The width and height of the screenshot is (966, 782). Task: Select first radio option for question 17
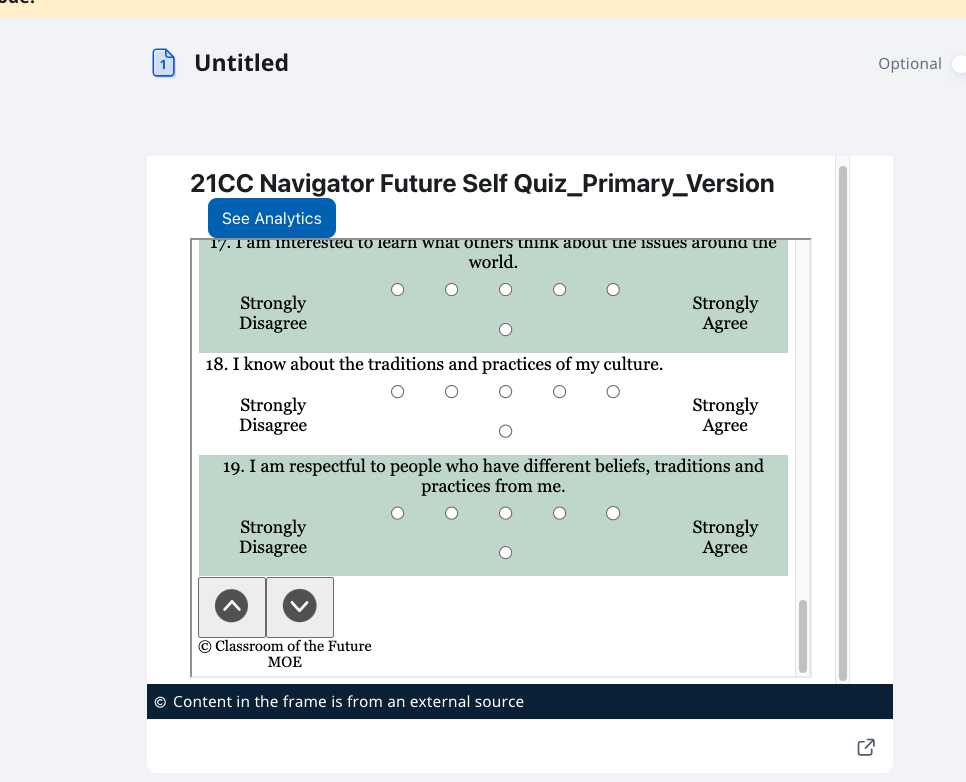click(x=397, y=290)
